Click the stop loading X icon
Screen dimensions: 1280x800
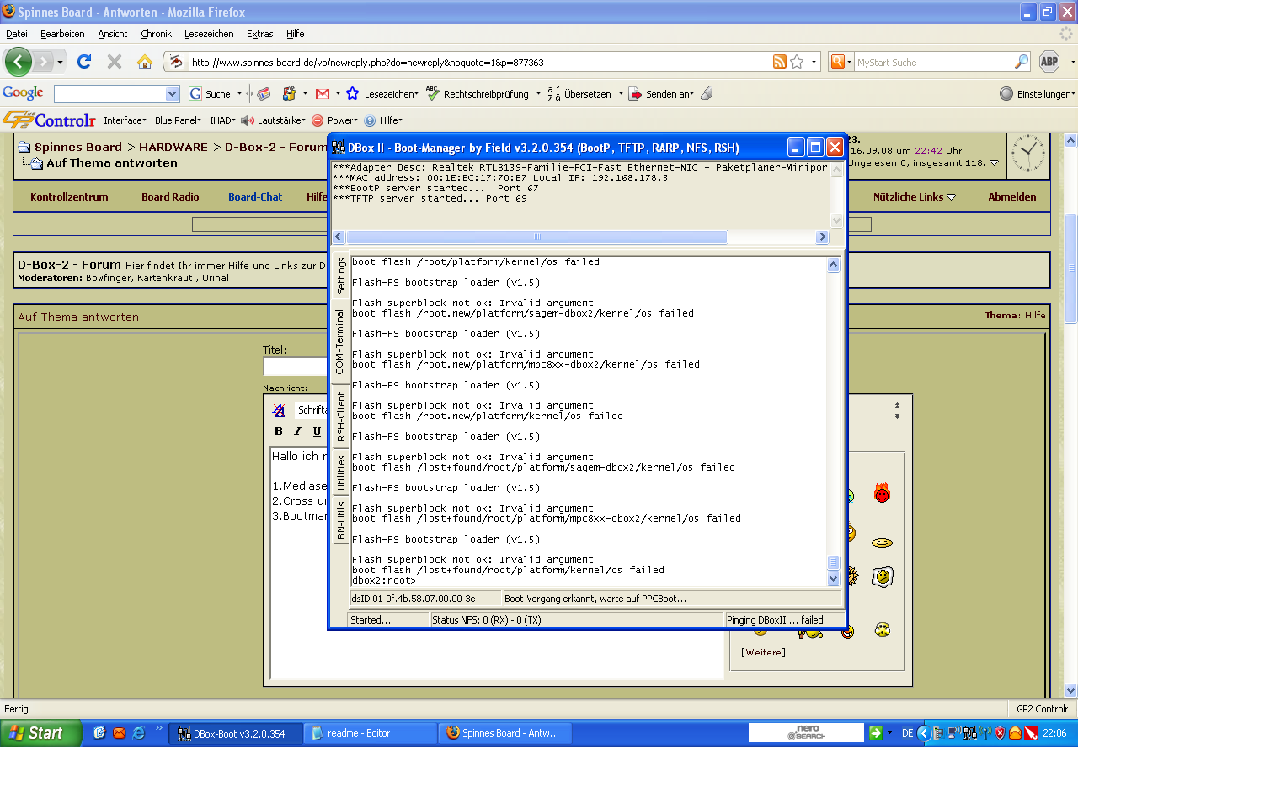(114, 62)
